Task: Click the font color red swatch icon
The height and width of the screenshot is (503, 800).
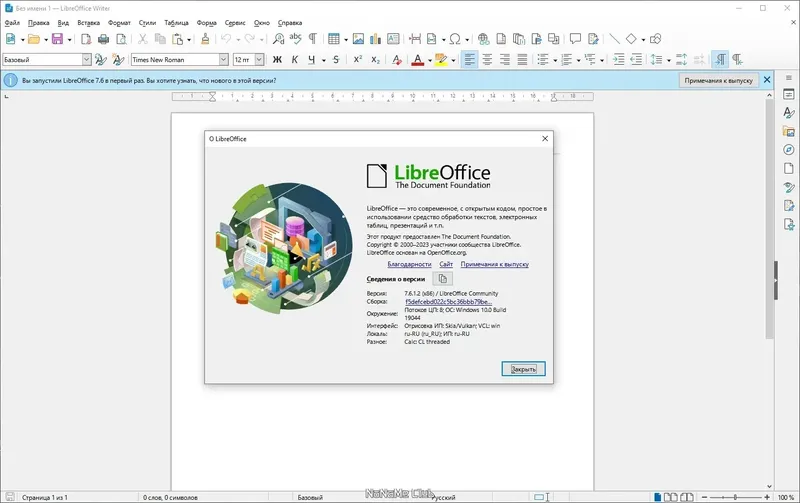Action: tap(418, 60)
